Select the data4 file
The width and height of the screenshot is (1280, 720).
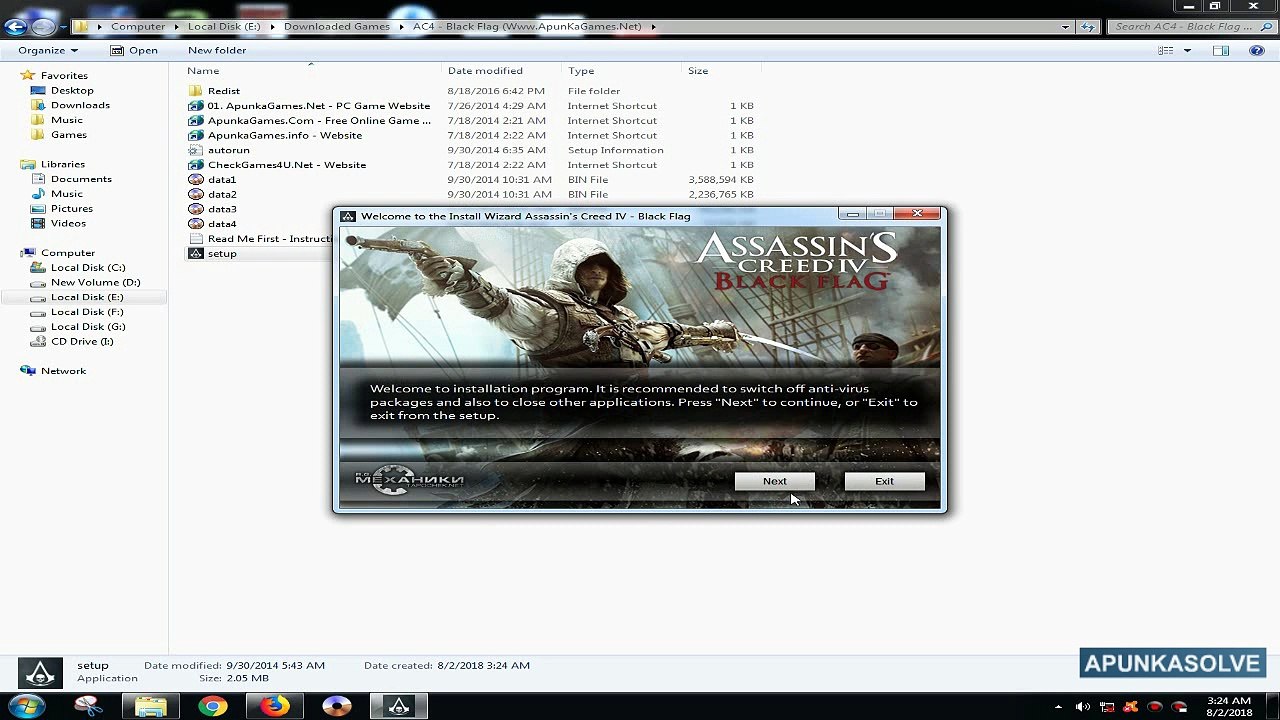click(x=221, y=224)
